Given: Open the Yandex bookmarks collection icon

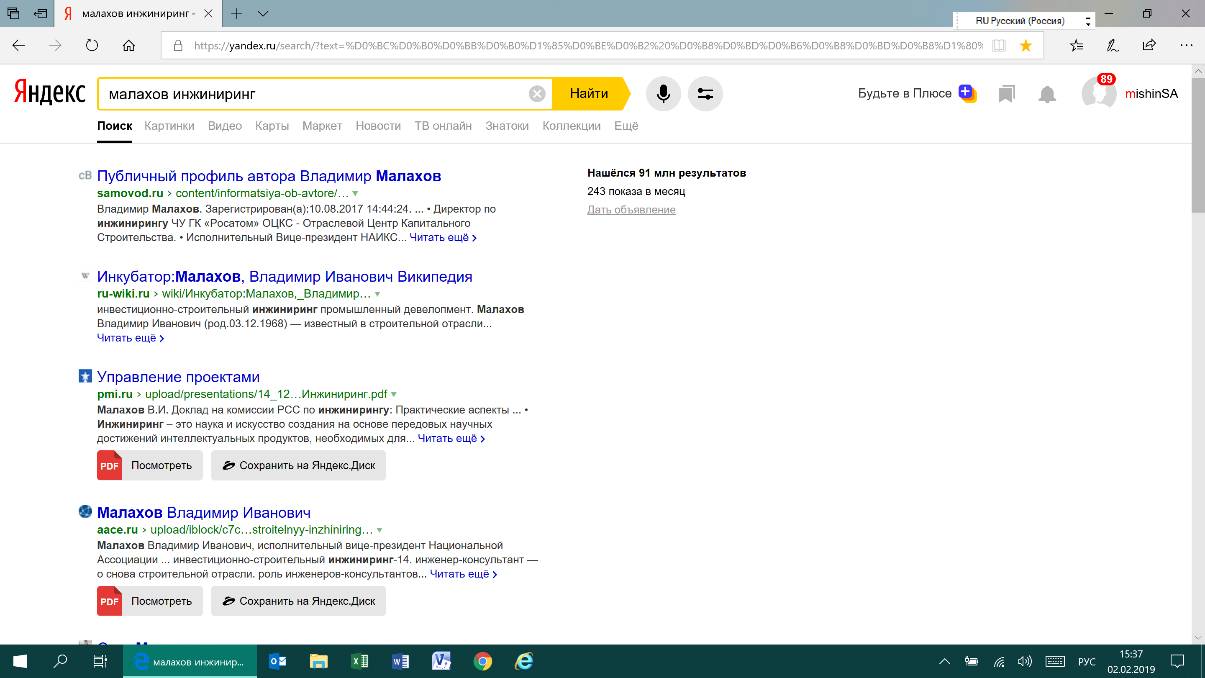Looking at the screenshot, I should click(x=1007, y=94).
